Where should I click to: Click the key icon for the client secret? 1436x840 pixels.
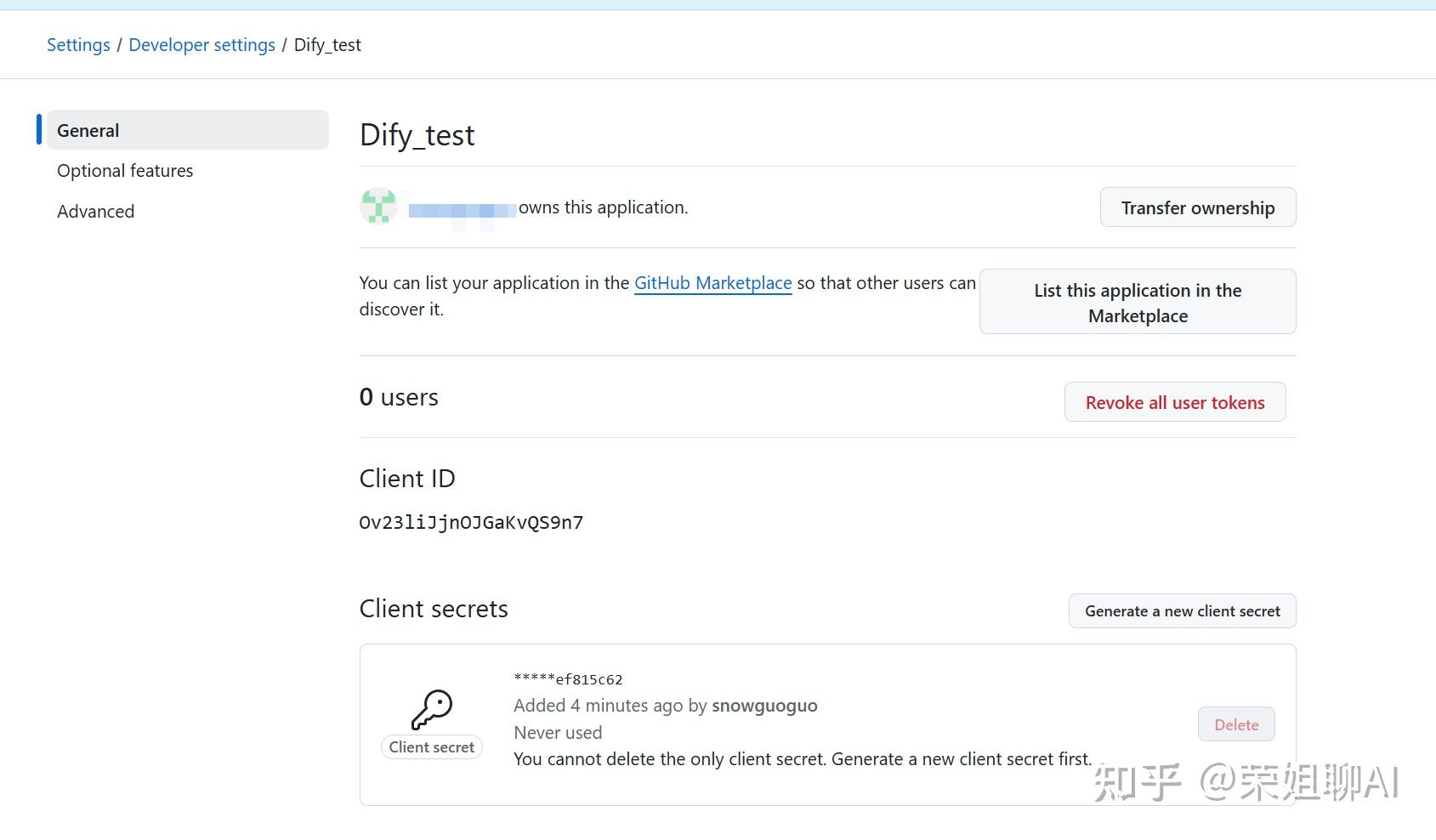(x=432, y=710)
